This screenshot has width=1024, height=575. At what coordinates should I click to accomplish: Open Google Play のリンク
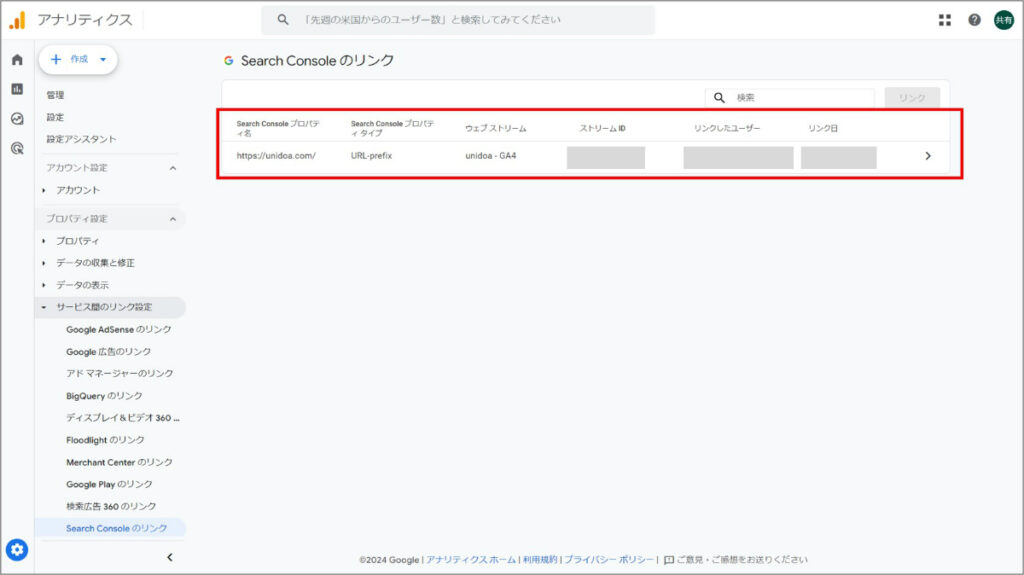coord(109,484)
